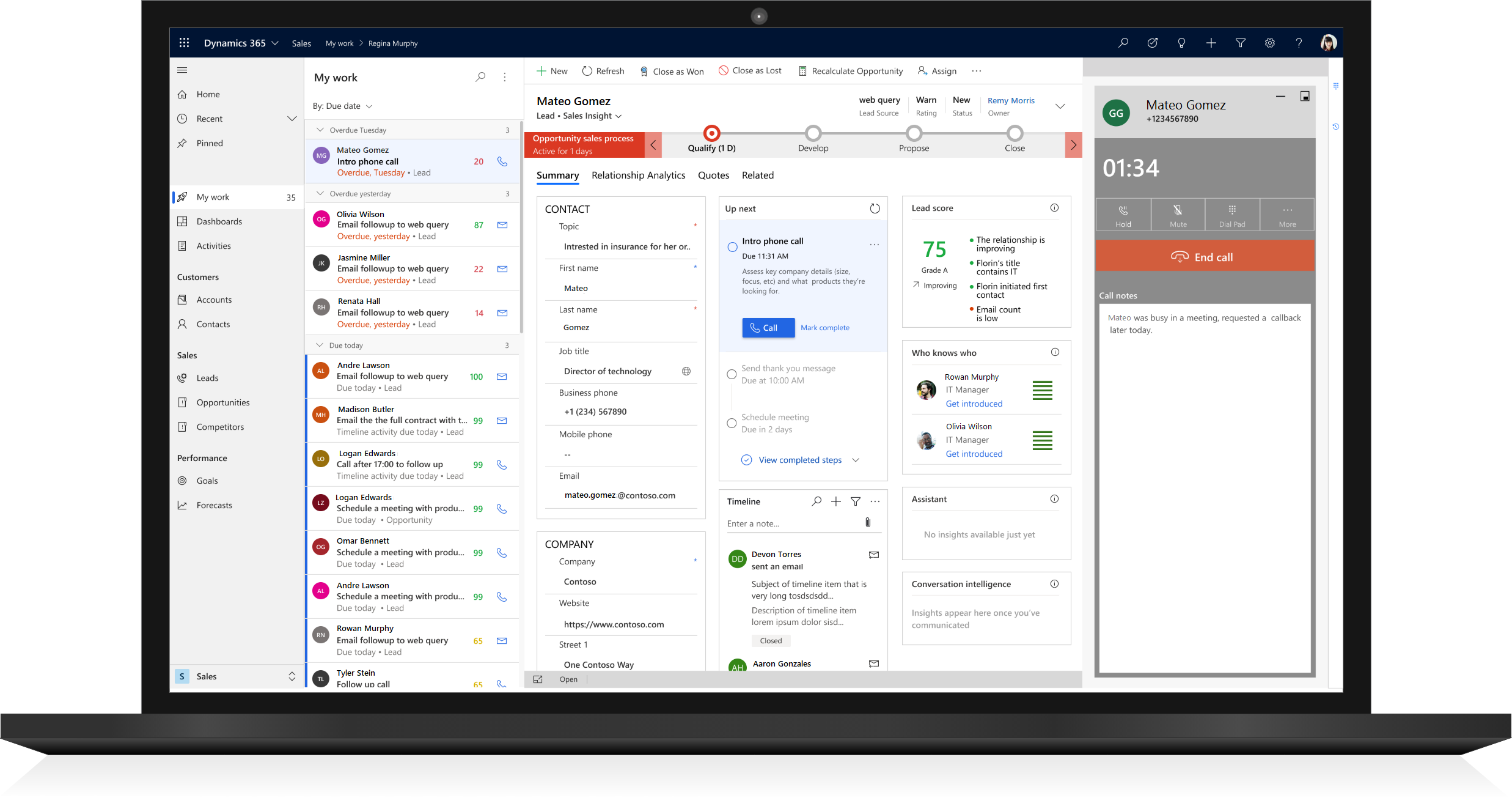Expand the opportunity record details chevron
This screenshot has width=1512, height=798.
pos(1060,106)
